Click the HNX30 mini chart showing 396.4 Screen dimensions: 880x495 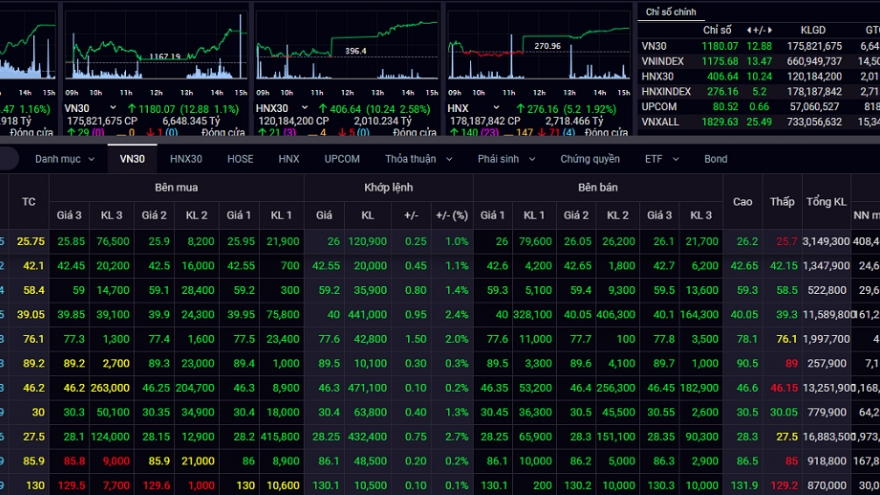coord(347,48)
